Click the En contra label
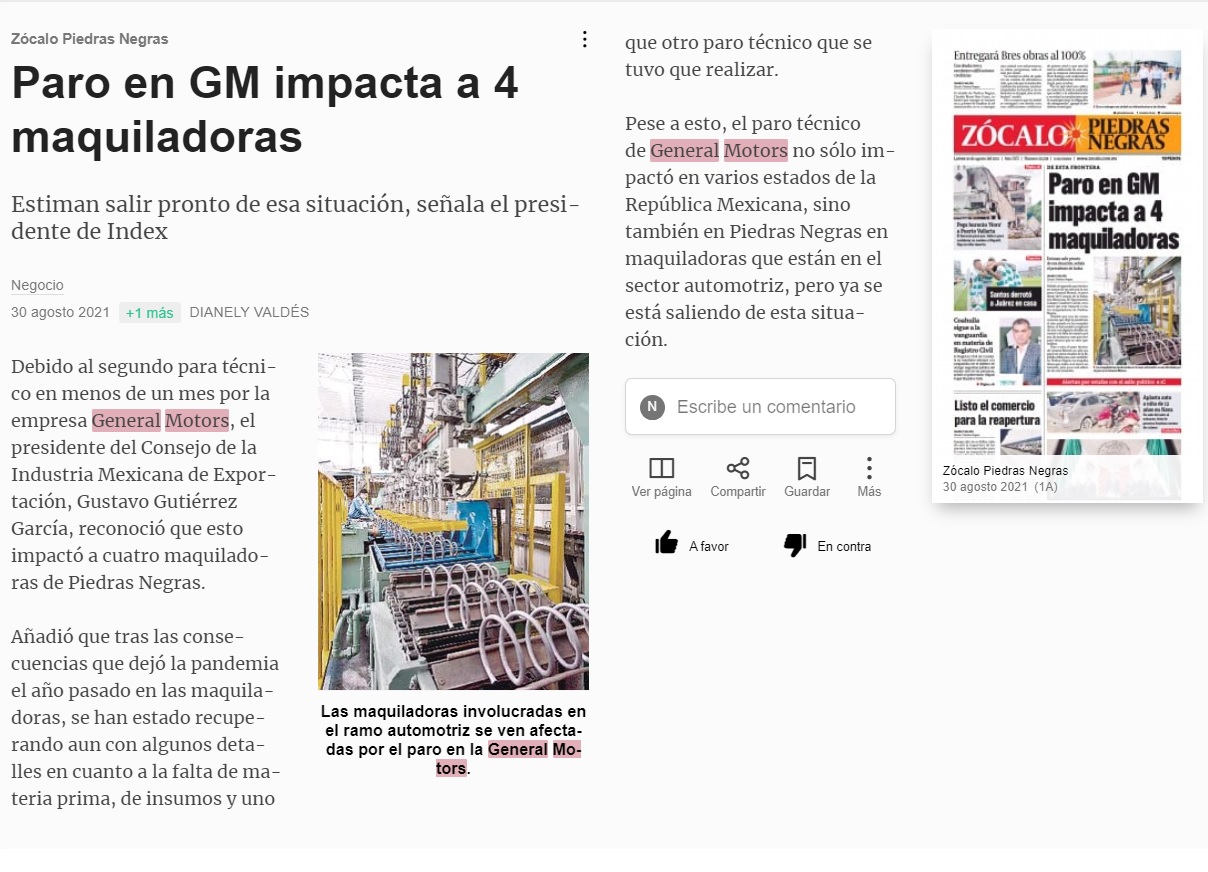The height and width of the screenshot is (872, 1208). coord(844,547)
